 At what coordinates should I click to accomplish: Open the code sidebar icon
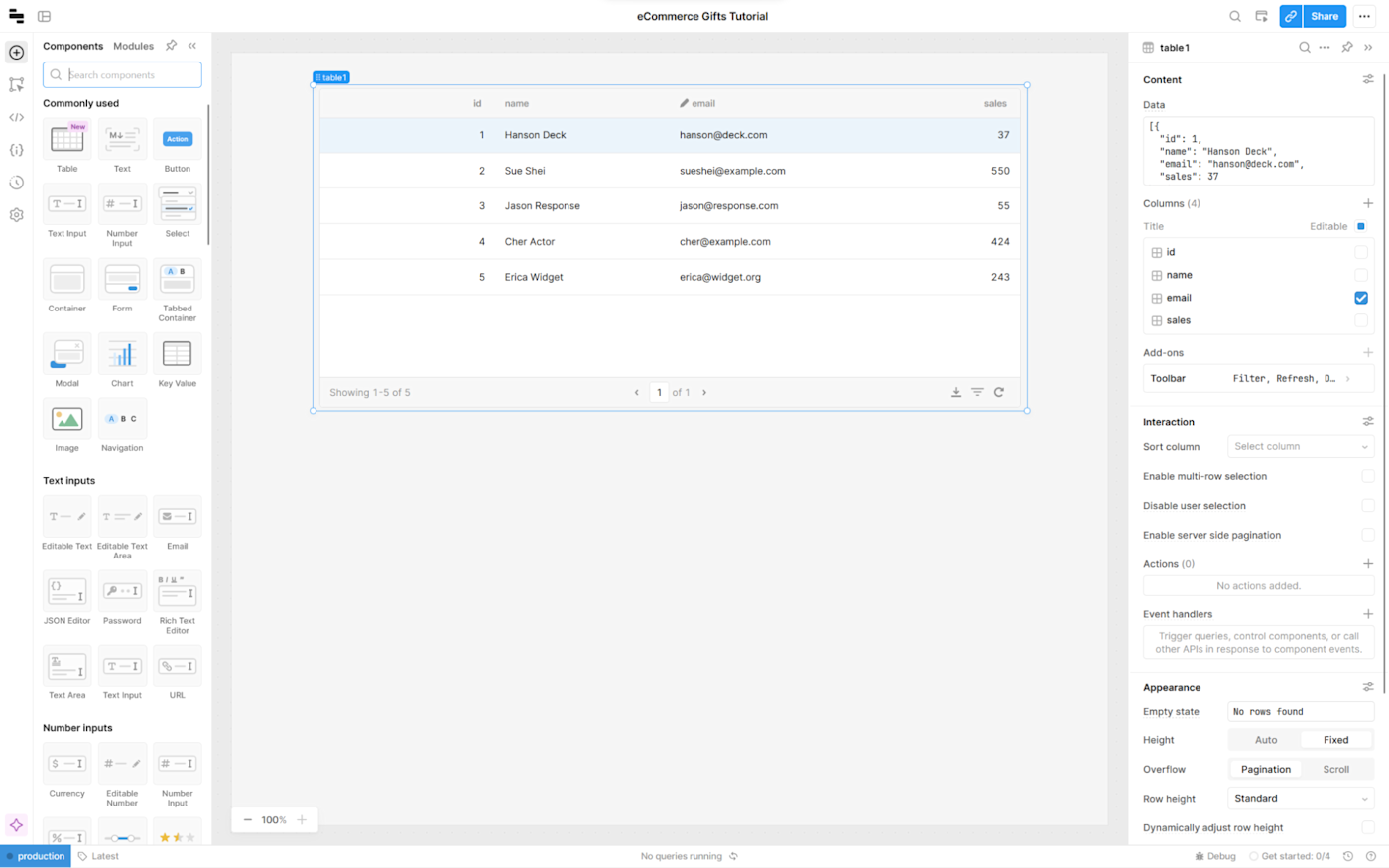(x=16, y=117)
